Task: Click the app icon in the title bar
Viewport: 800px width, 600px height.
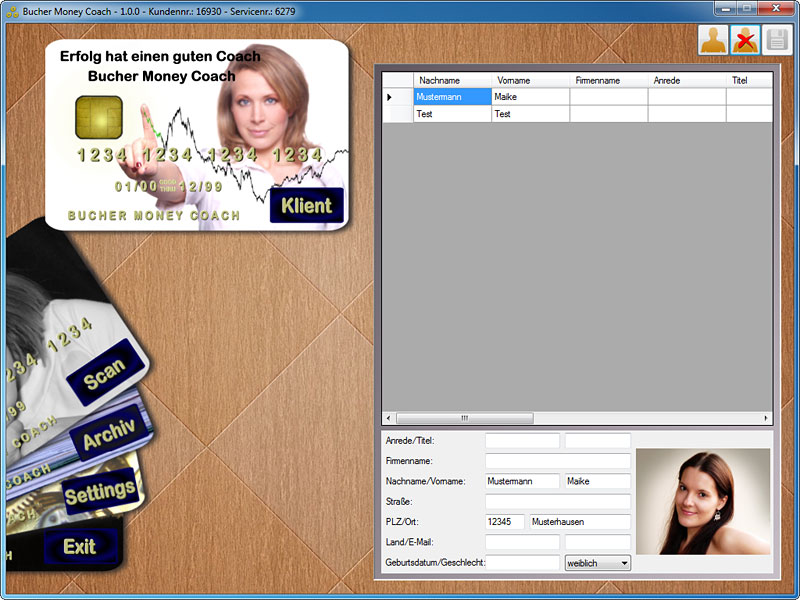Action: point(12,11)
